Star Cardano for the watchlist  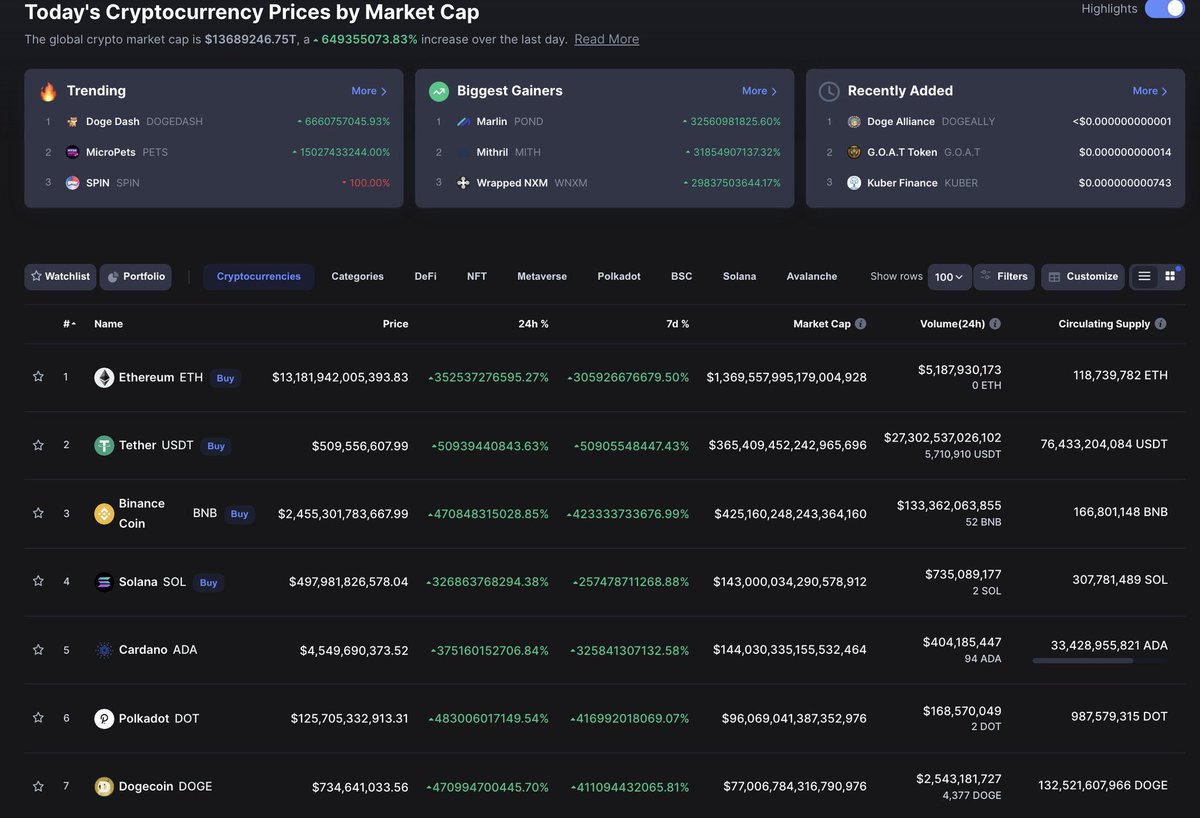(38, 650)
